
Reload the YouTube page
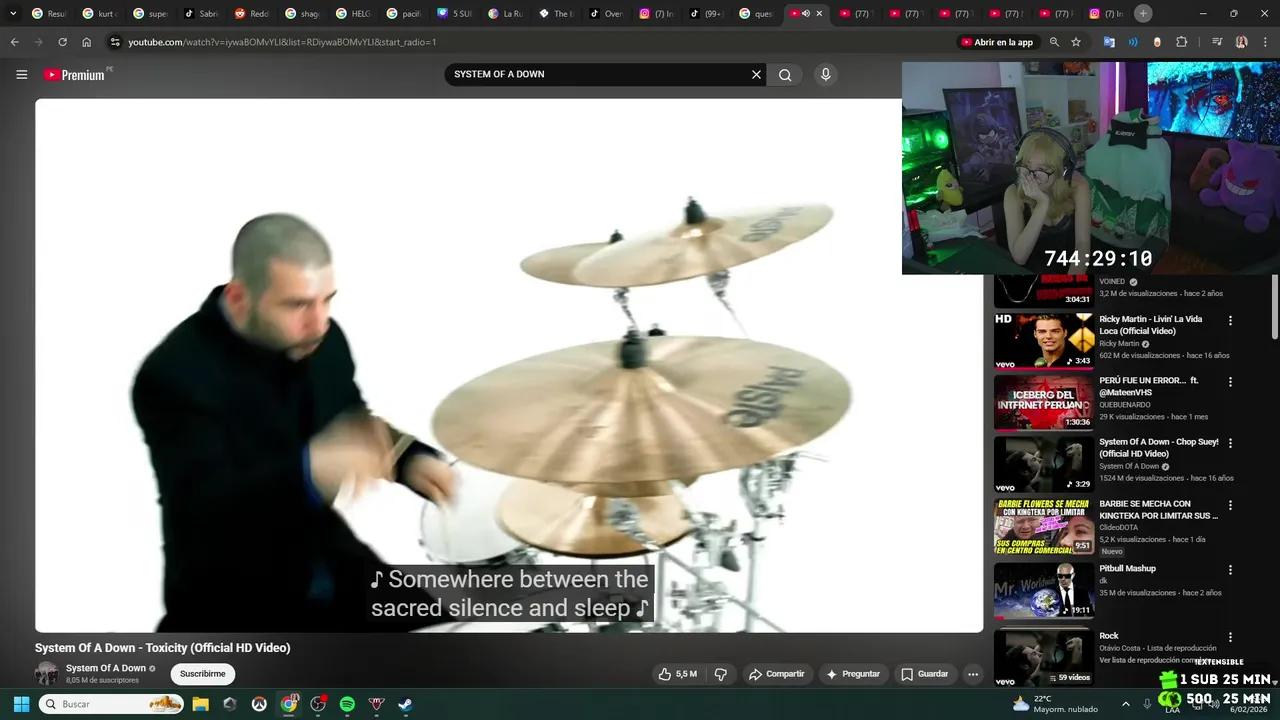click(x=62, y=42)
